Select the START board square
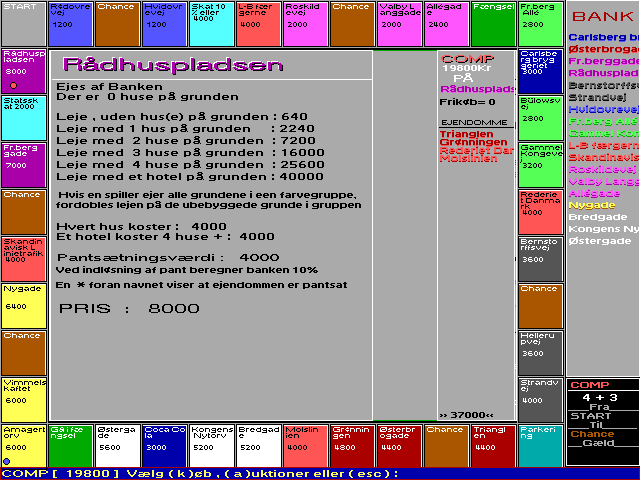 click(24, 24)
